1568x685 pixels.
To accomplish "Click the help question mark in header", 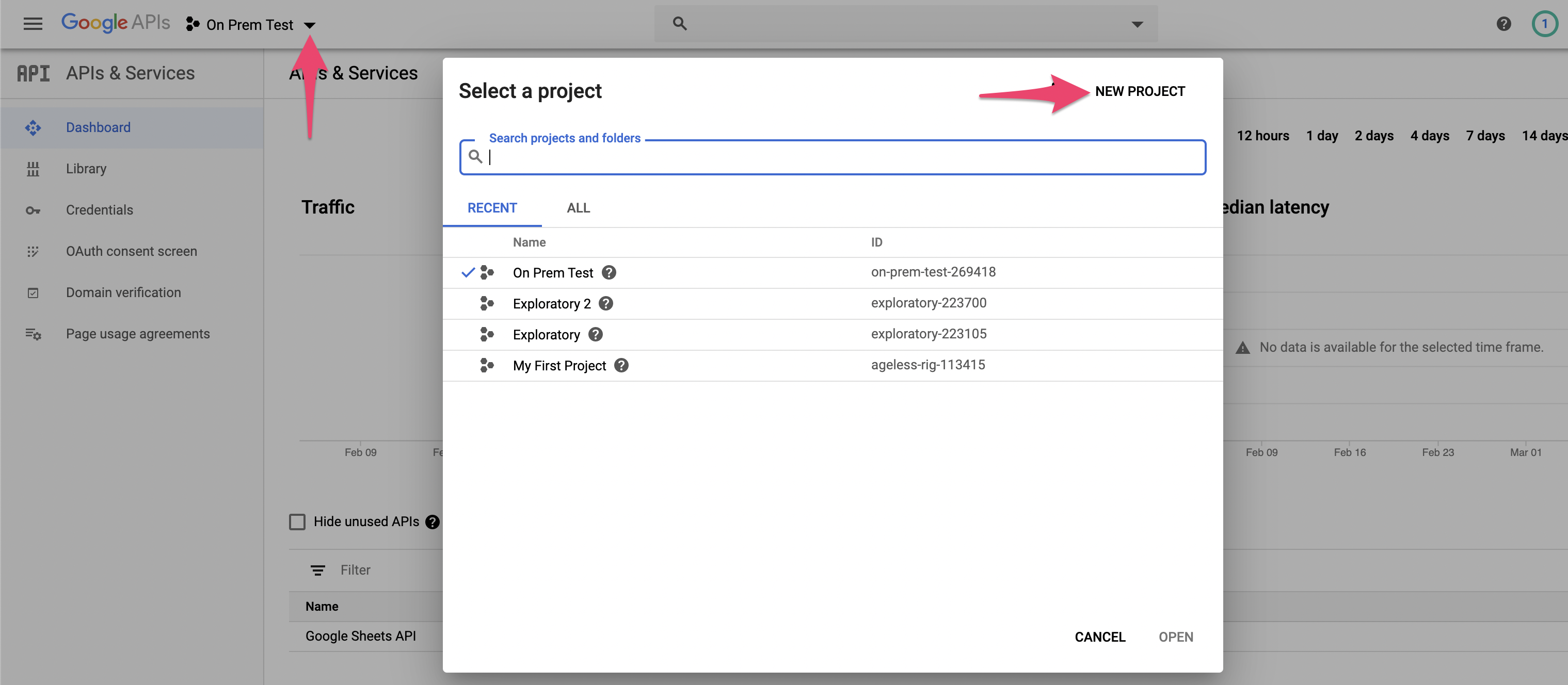I will click(1503, 24).
